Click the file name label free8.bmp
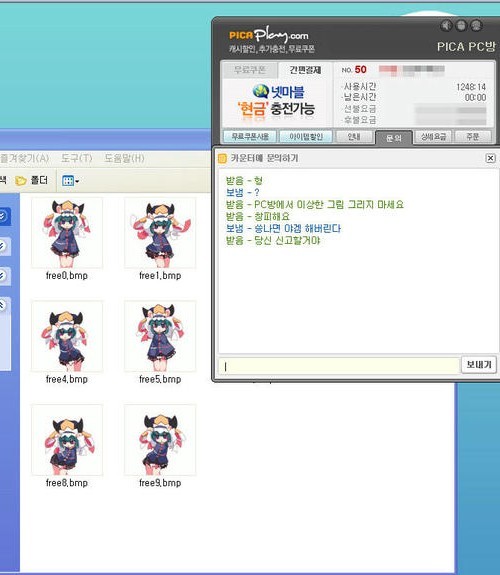Image resolution: width=500 pixels, height=575 pixels. pos(67,483)
